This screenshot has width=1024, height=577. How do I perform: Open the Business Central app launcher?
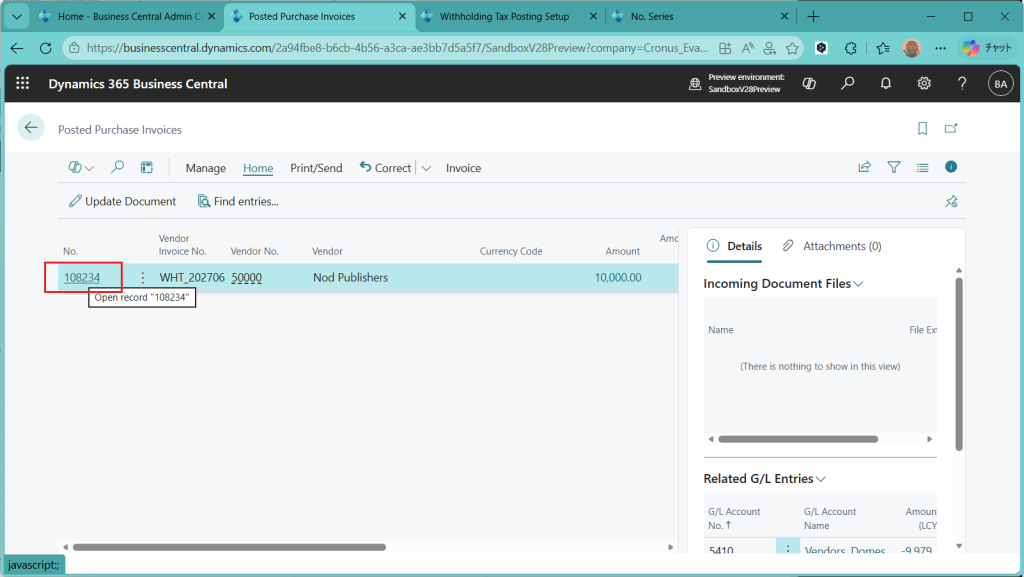coord(23,84)
